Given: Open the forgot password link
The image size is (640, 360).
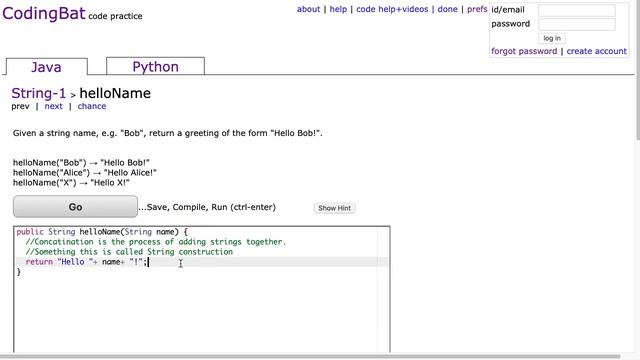Looking at the screenshot, I should click(524, 51).
